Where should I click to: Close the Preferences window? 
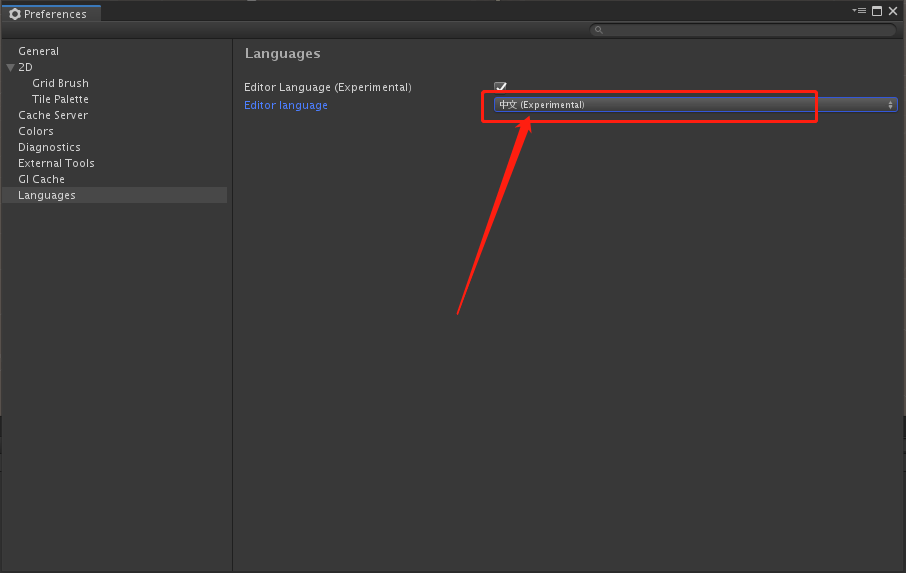click(893, 11)
